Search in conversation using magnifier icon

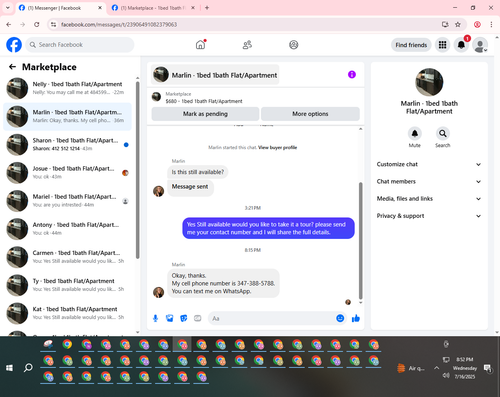[442, 134]
